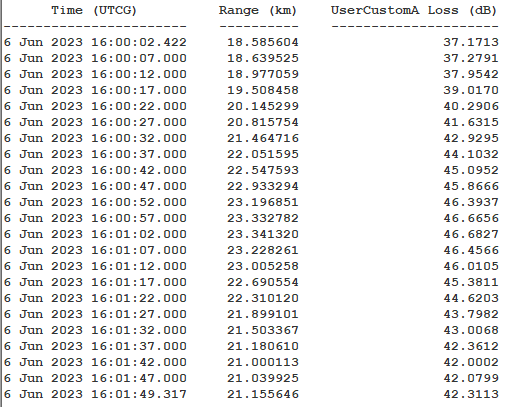Click maximum range value 23.341320

(x=263, y=234)
